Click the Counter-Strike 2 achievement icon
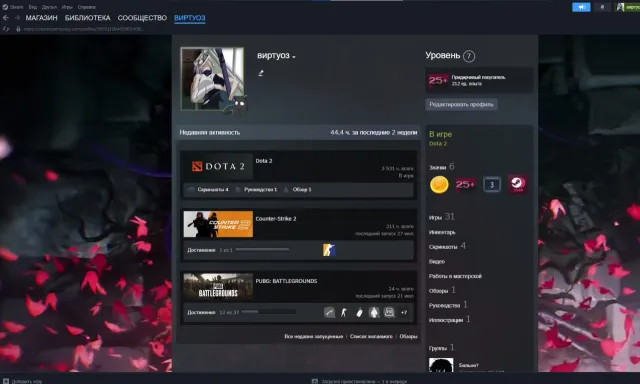This screenshot has width=640, height=384. tap(329, 250)
